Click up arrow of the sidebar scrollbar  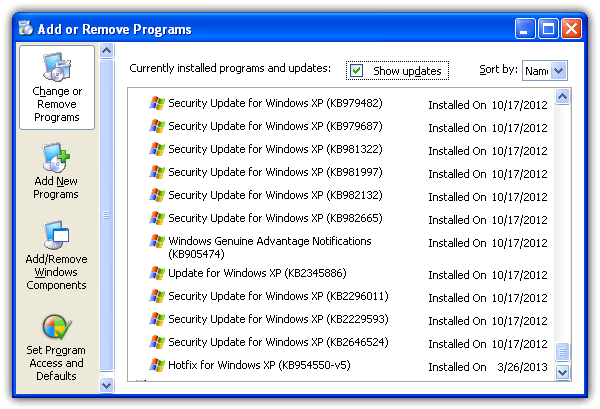click(x=106, y=51)
